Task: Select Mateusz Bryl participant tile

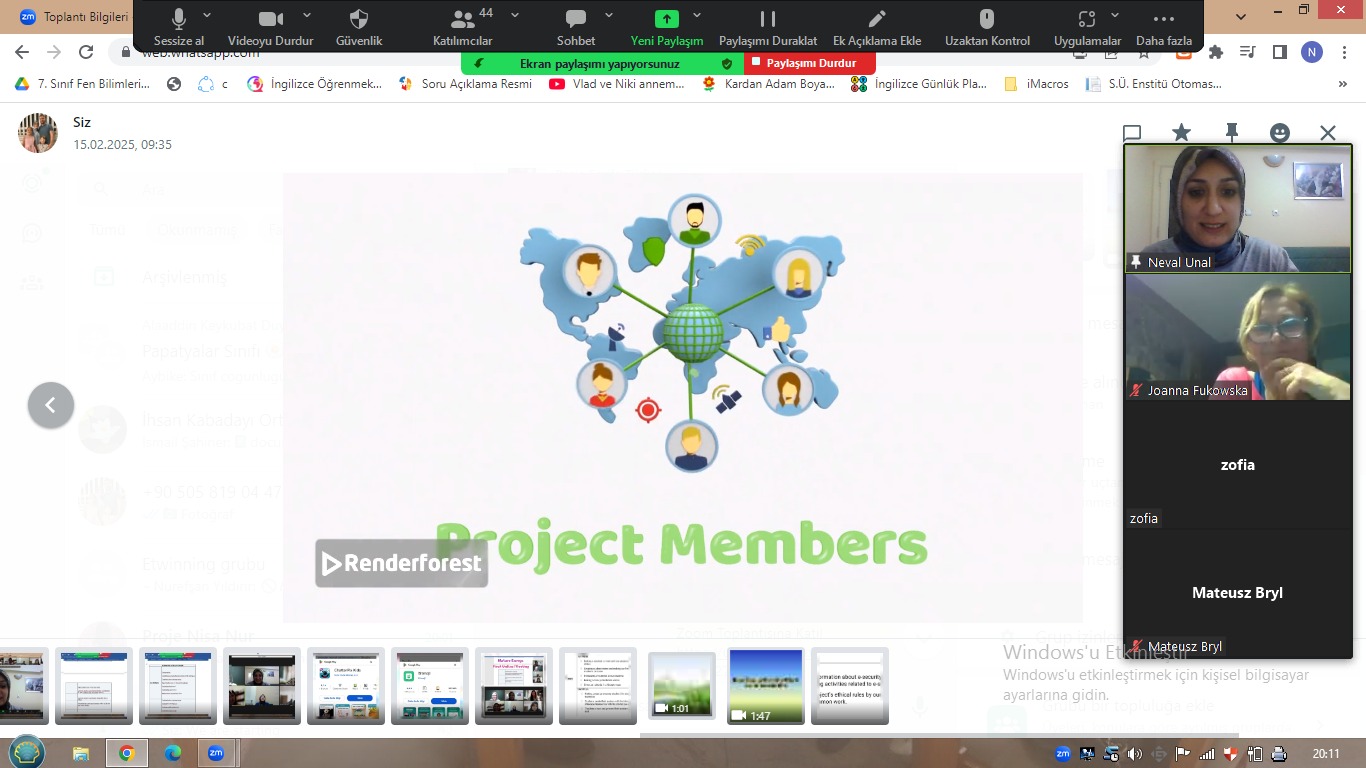Action: pyautogui.click(x=1238, y=593)
